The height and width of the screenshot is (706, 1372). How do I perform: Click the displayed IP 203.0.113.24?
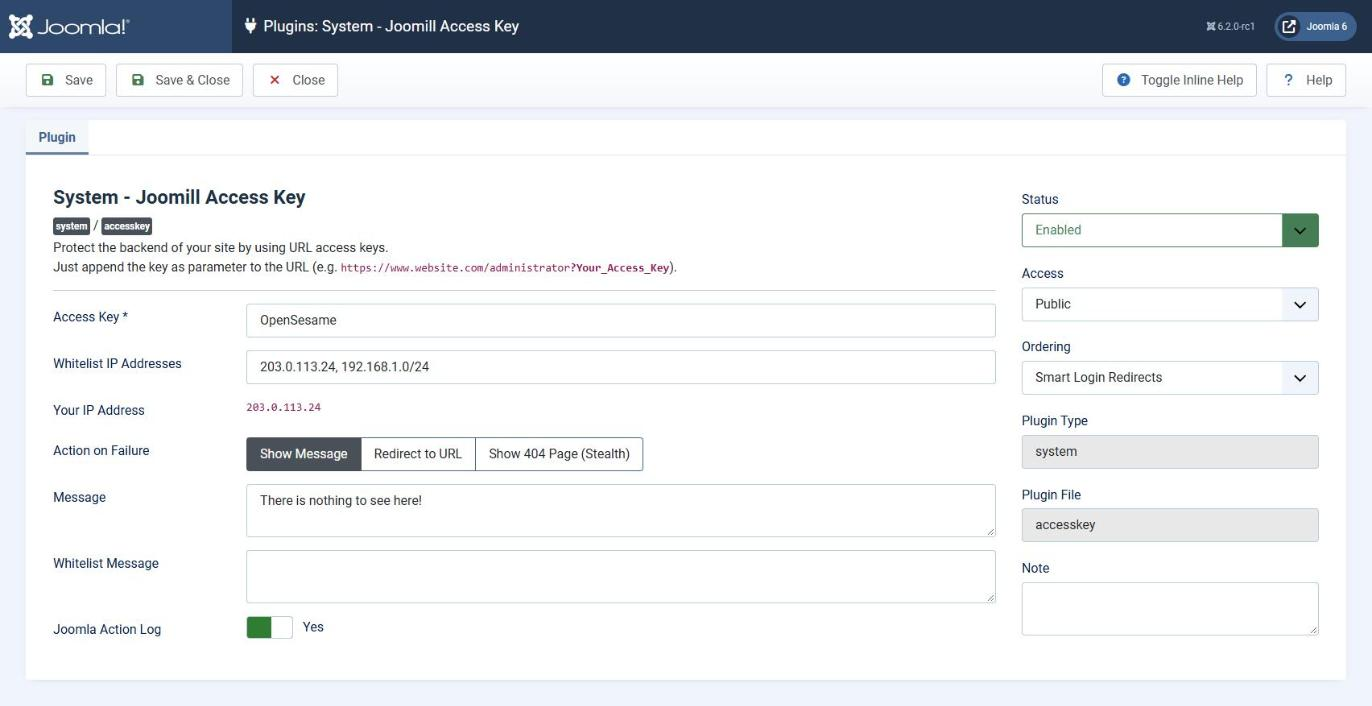tap(283, 408)
